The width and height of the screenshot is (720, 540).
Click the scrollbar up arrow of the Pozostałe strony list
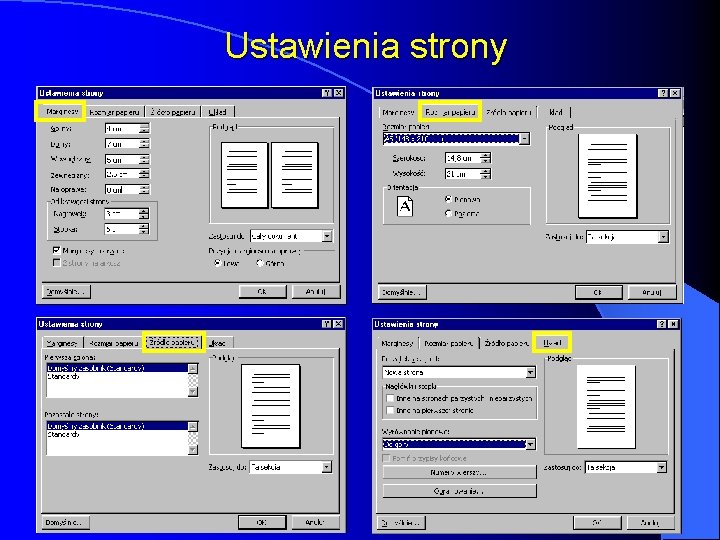click(193, 427)
